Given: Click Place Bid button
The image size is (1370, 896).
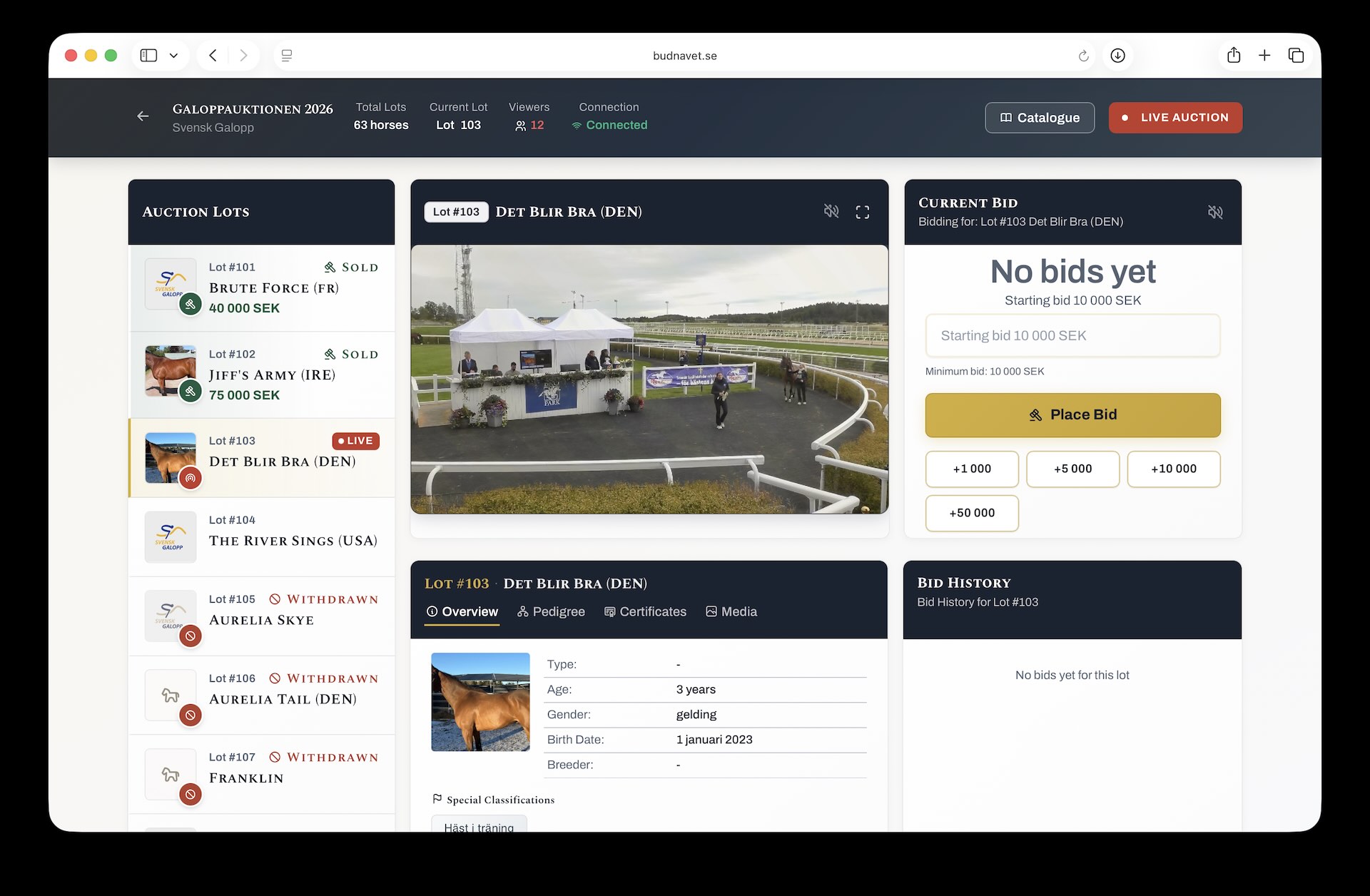Looking at the screenshot, I should (1072, 415).
